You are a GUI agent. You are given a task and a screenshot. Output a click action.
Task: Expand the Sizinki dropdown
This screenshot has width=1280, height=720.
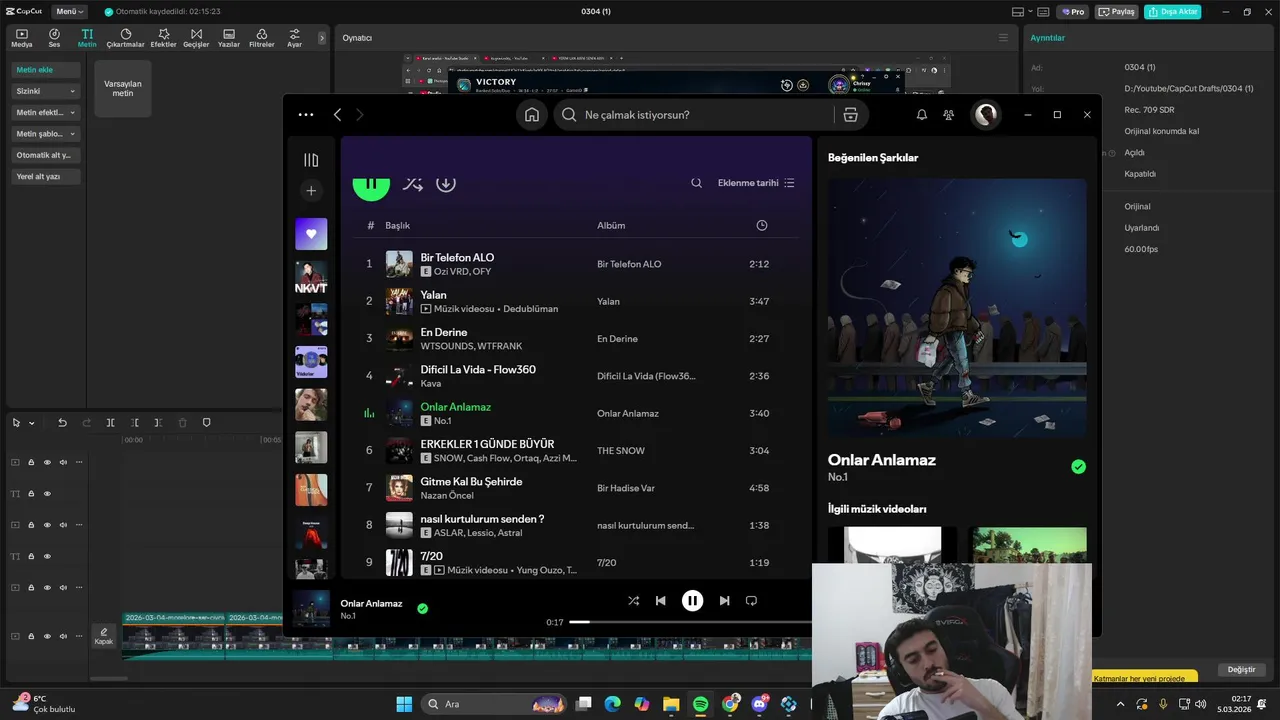tap(46, 91)
